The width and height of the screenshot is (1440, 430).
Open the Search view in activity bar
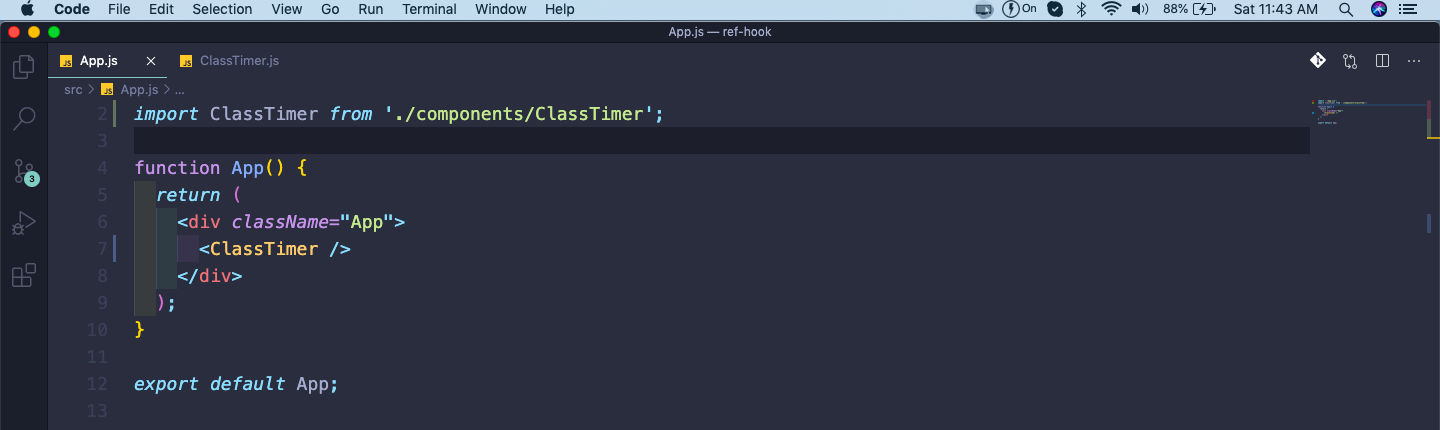[23, 120]
